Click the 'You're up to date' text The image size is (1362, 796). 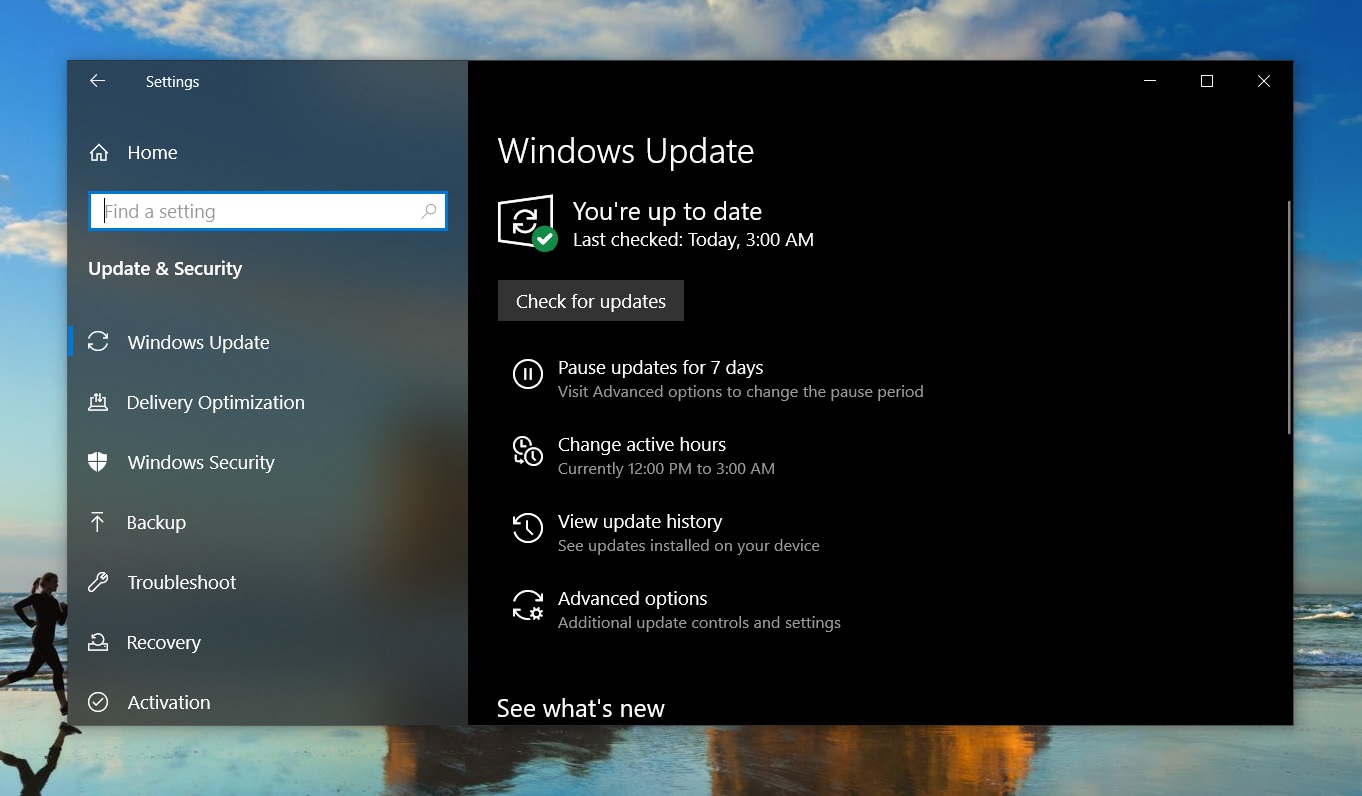pyautogui.click(x=667, y=211)
